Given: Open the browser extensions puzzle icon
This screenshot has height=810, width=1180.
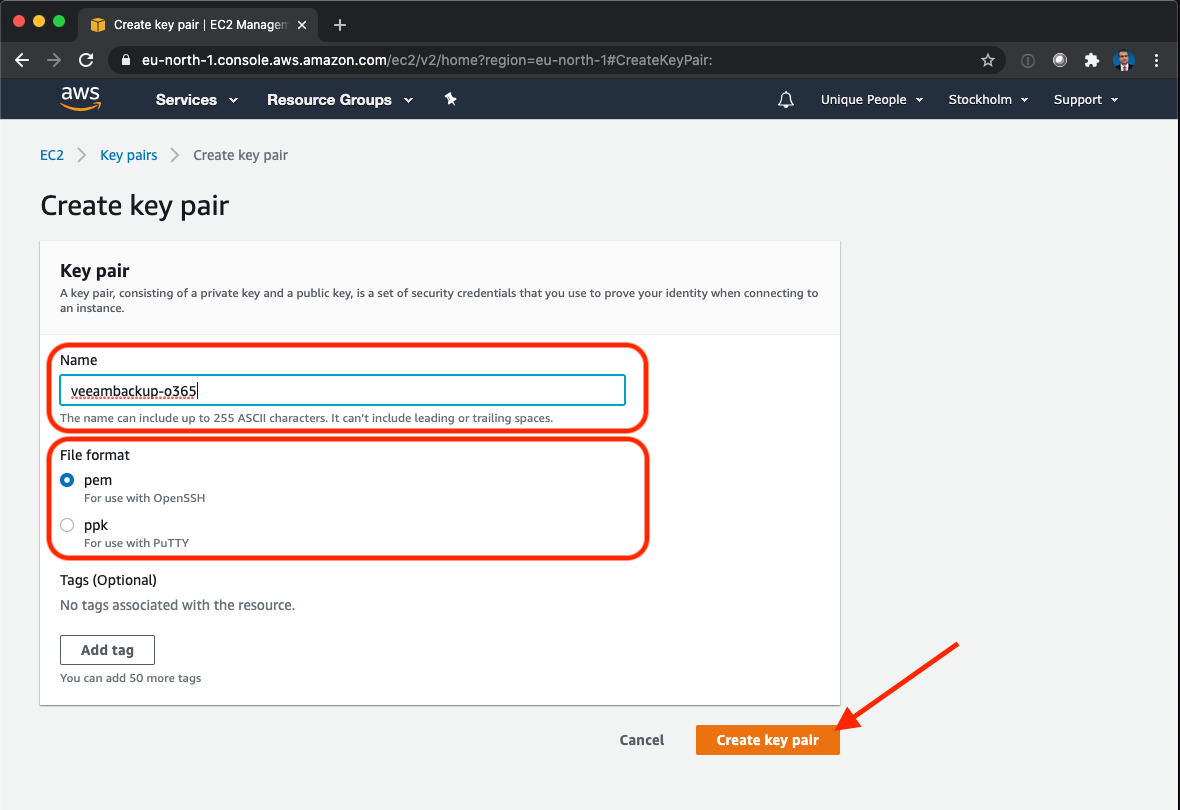Looking at the screenshot, I should [1091, 60].
